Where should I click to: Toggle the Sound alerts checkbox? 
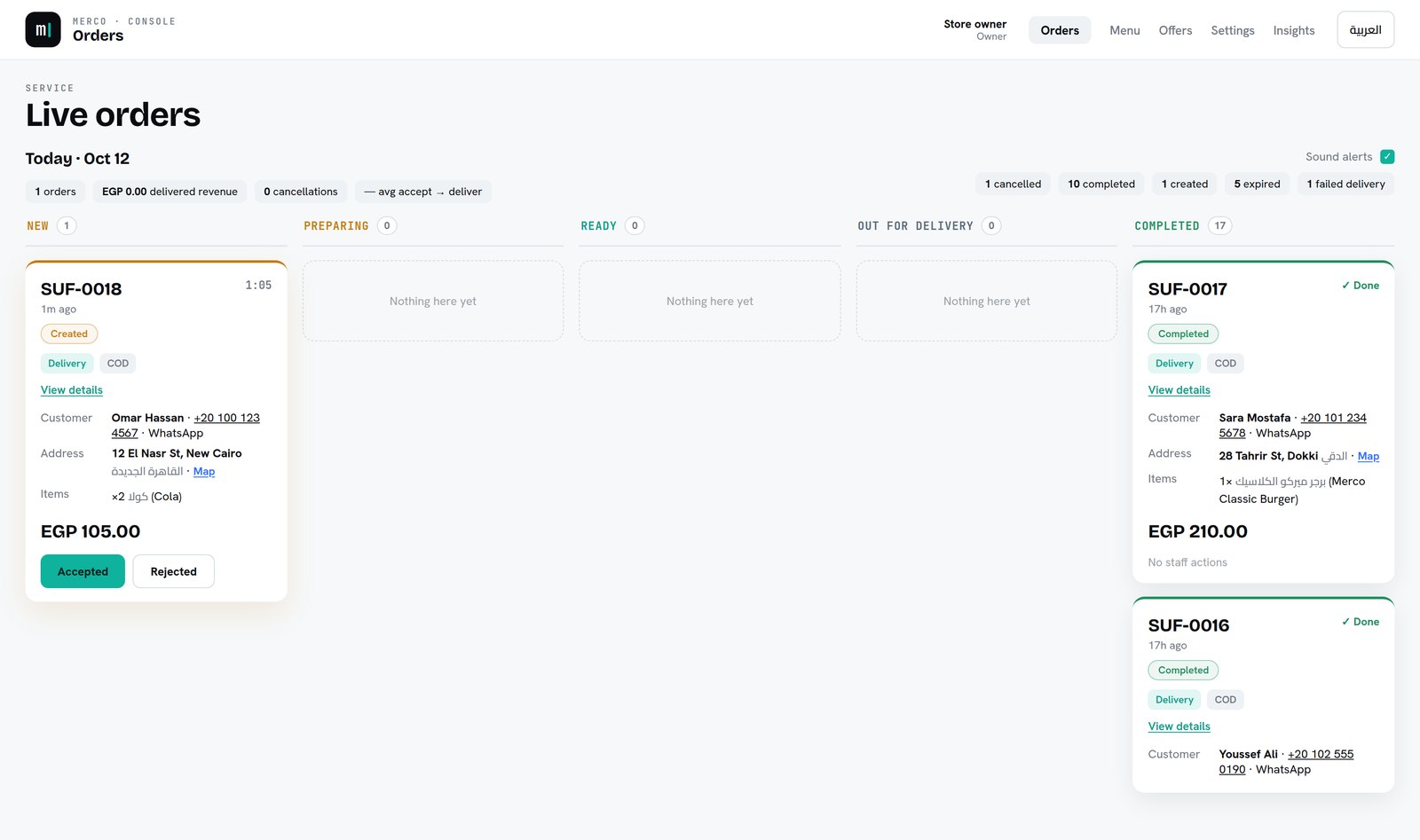coord(1387,157)
